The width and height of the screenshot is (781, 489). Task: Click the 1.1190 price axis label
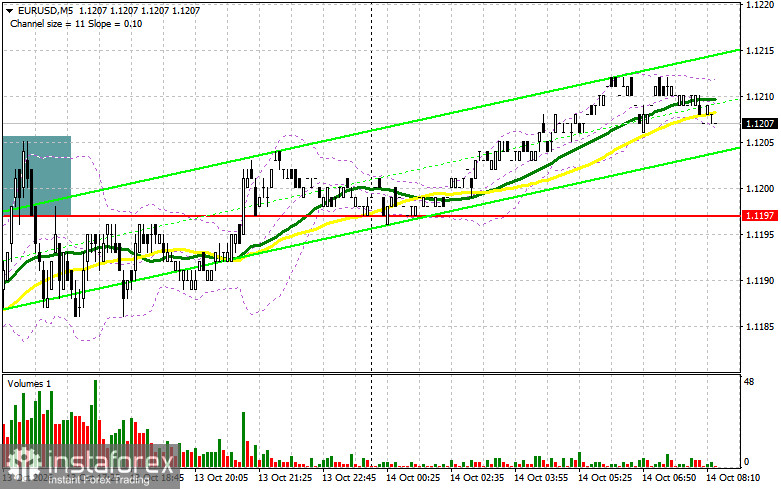click(760, 281)
